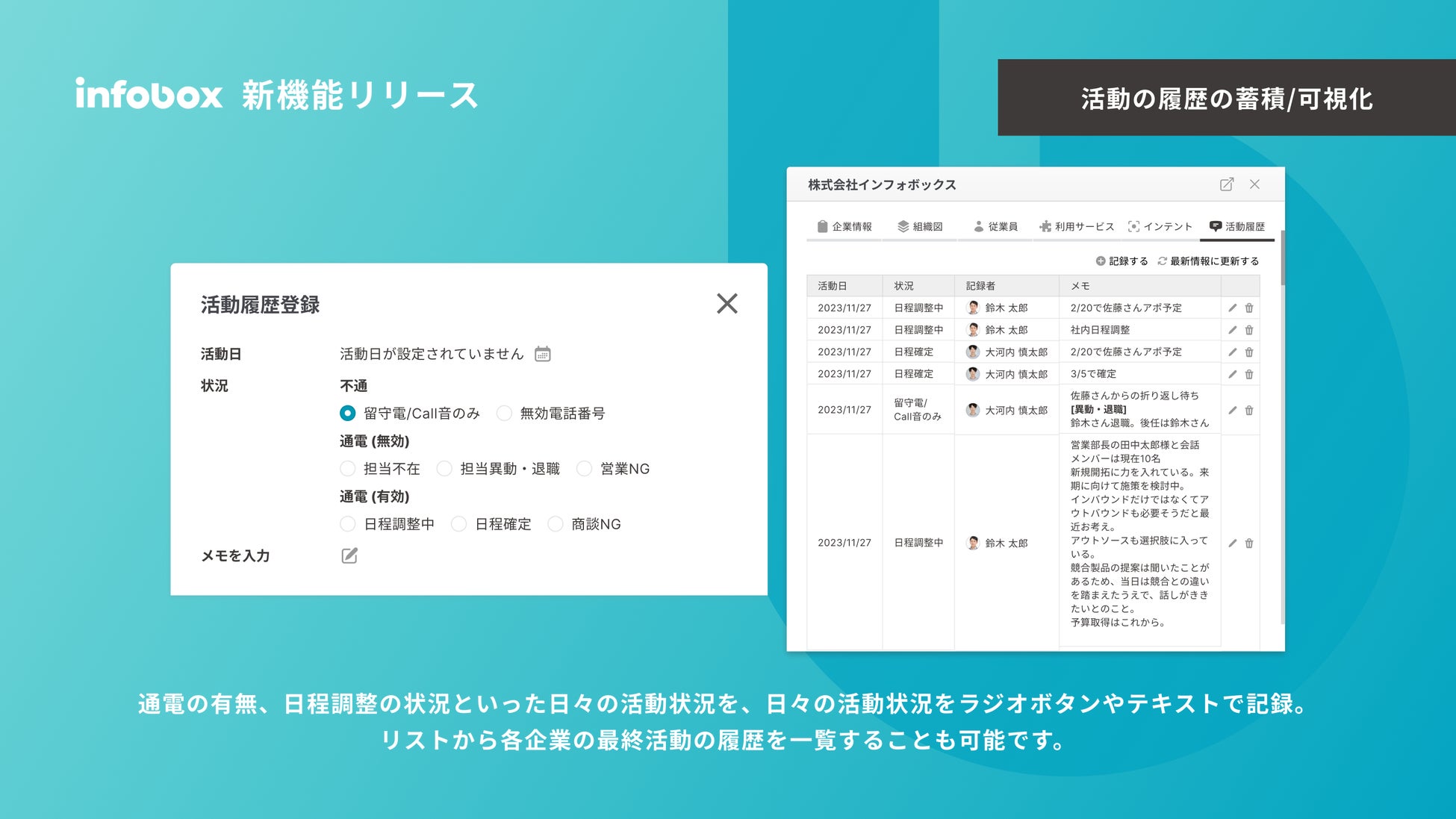Click the 記録する button
1456x819 pixels.
pos(1121,261)
